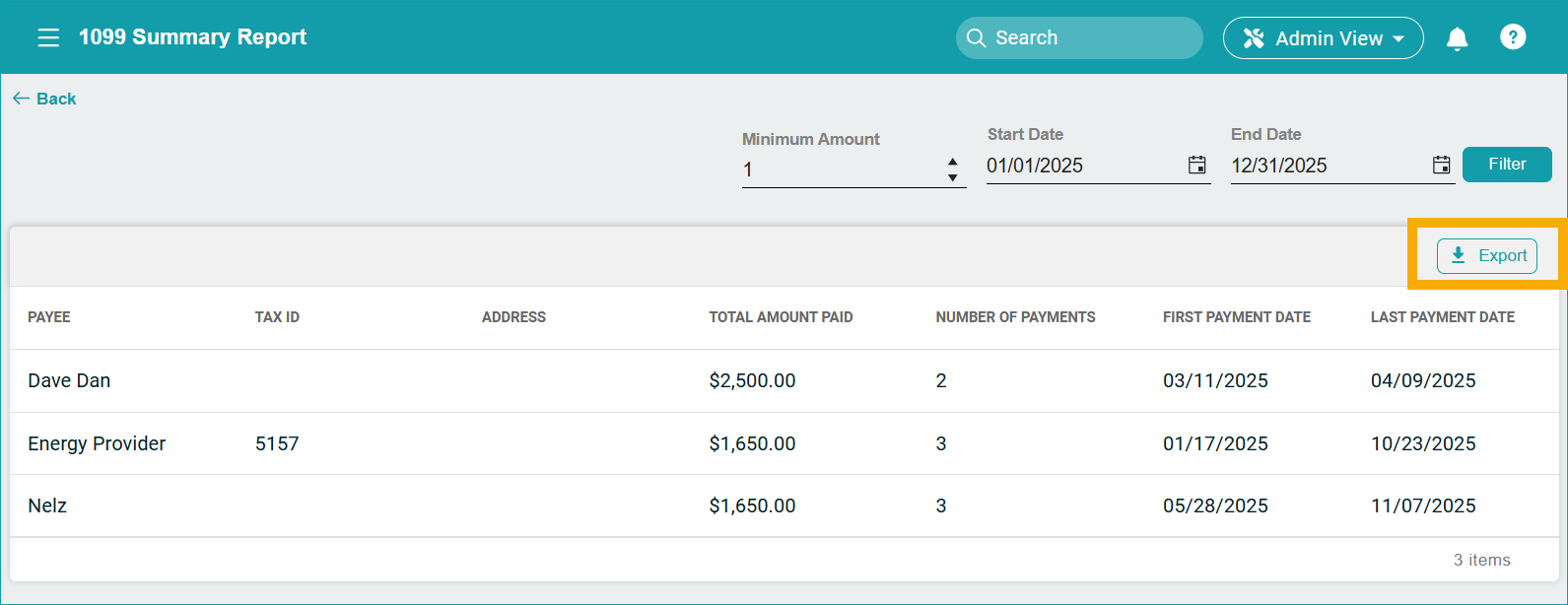This screenshot has width=1568, height=605.
Task: Increase Minimum Amount with up arrow
Action: 952,162
